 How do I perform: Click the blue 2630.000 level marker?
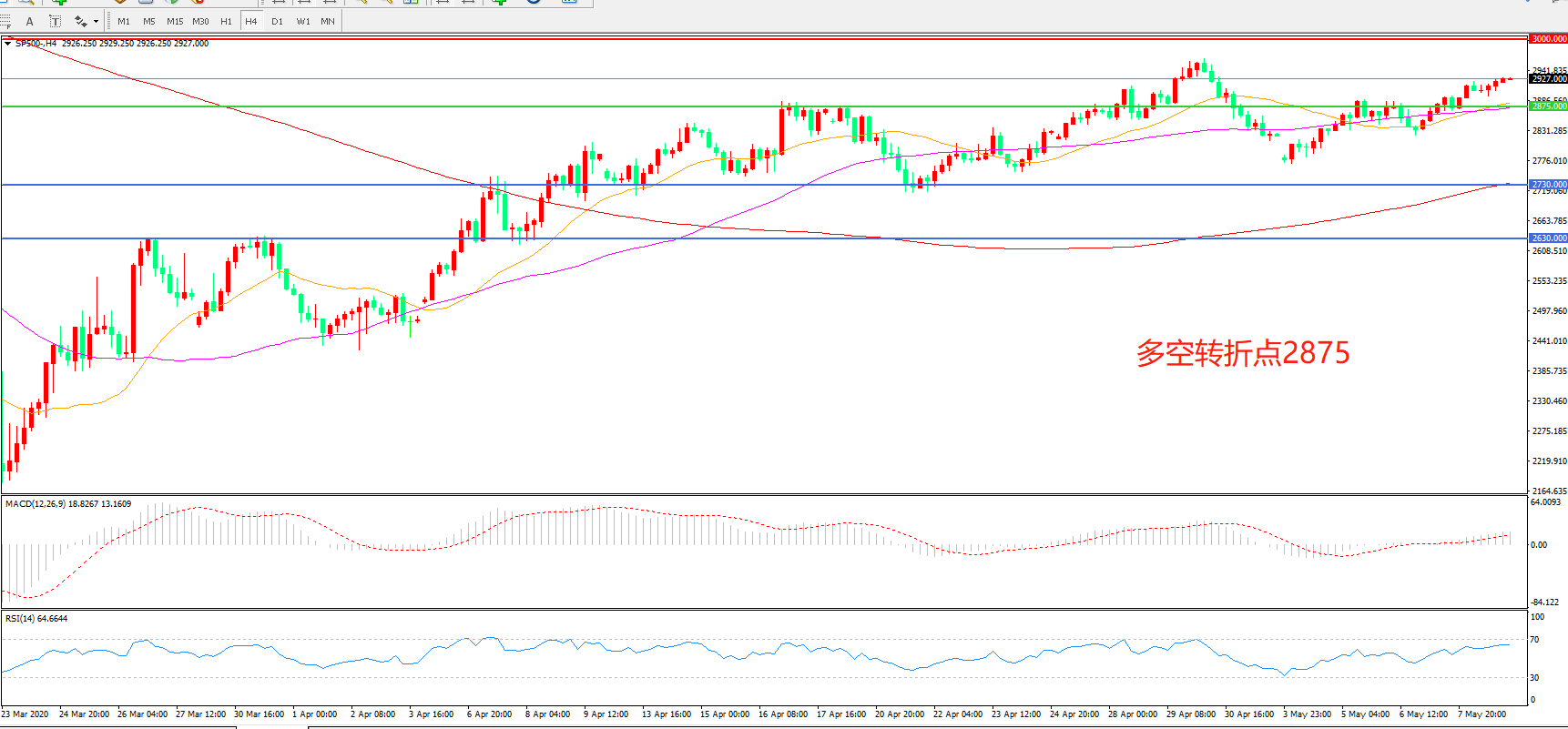pos(1548,238)
